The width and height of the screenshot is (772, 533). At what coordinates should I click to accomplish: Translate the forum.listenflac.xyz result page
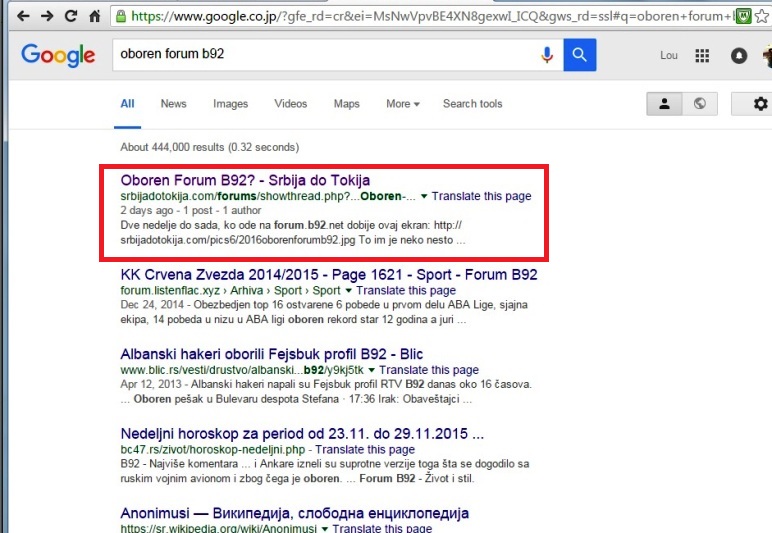[406, 291]
